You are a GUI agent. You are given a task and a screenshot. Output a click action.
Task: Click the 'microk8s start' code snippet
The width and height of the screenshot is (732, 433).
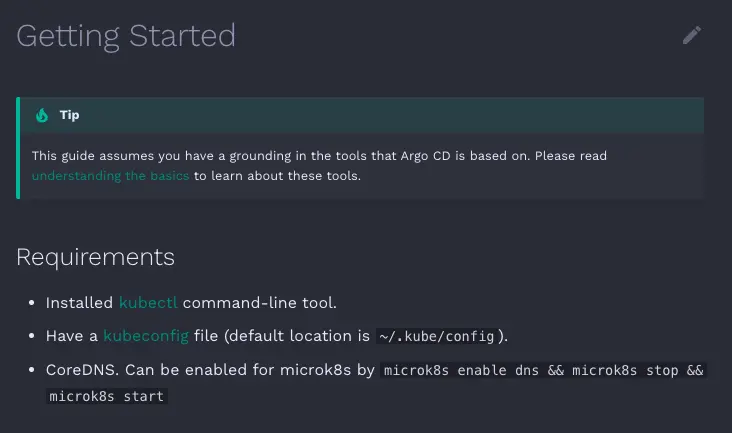point(106,396)
